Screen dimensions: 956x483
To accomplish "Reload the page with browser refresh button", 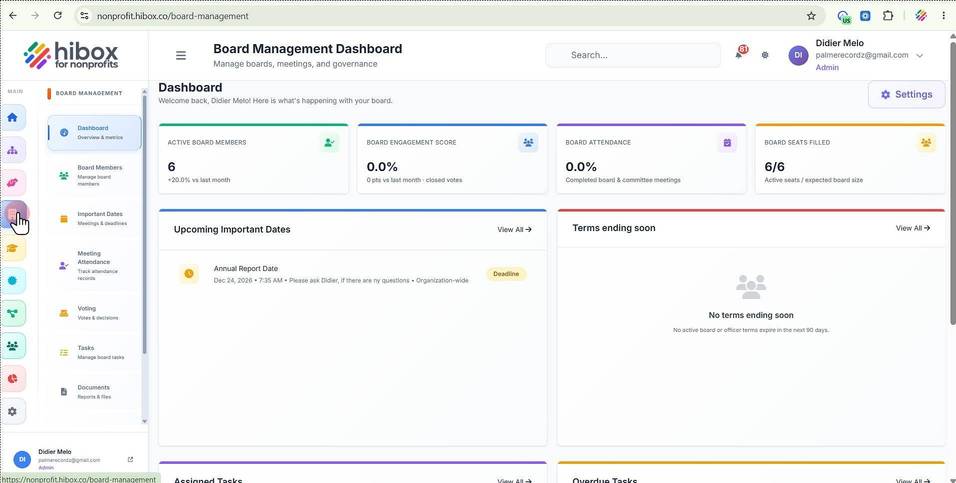I will [x=57, y=16].
